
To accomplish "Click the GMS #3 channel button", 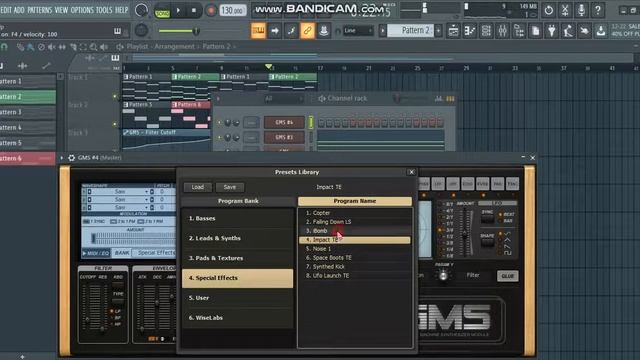I will tap(284, 137).
